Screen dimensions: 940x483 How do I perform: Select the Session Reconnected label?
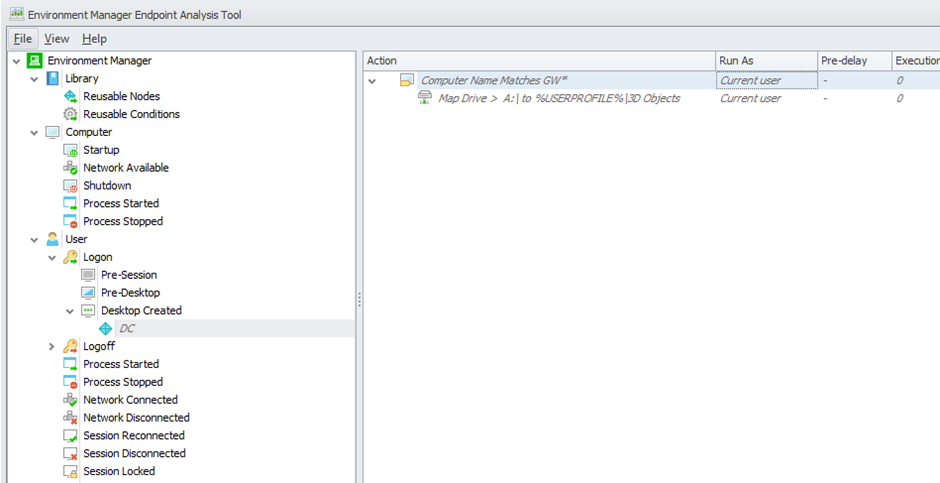click(x=134, y=435)
